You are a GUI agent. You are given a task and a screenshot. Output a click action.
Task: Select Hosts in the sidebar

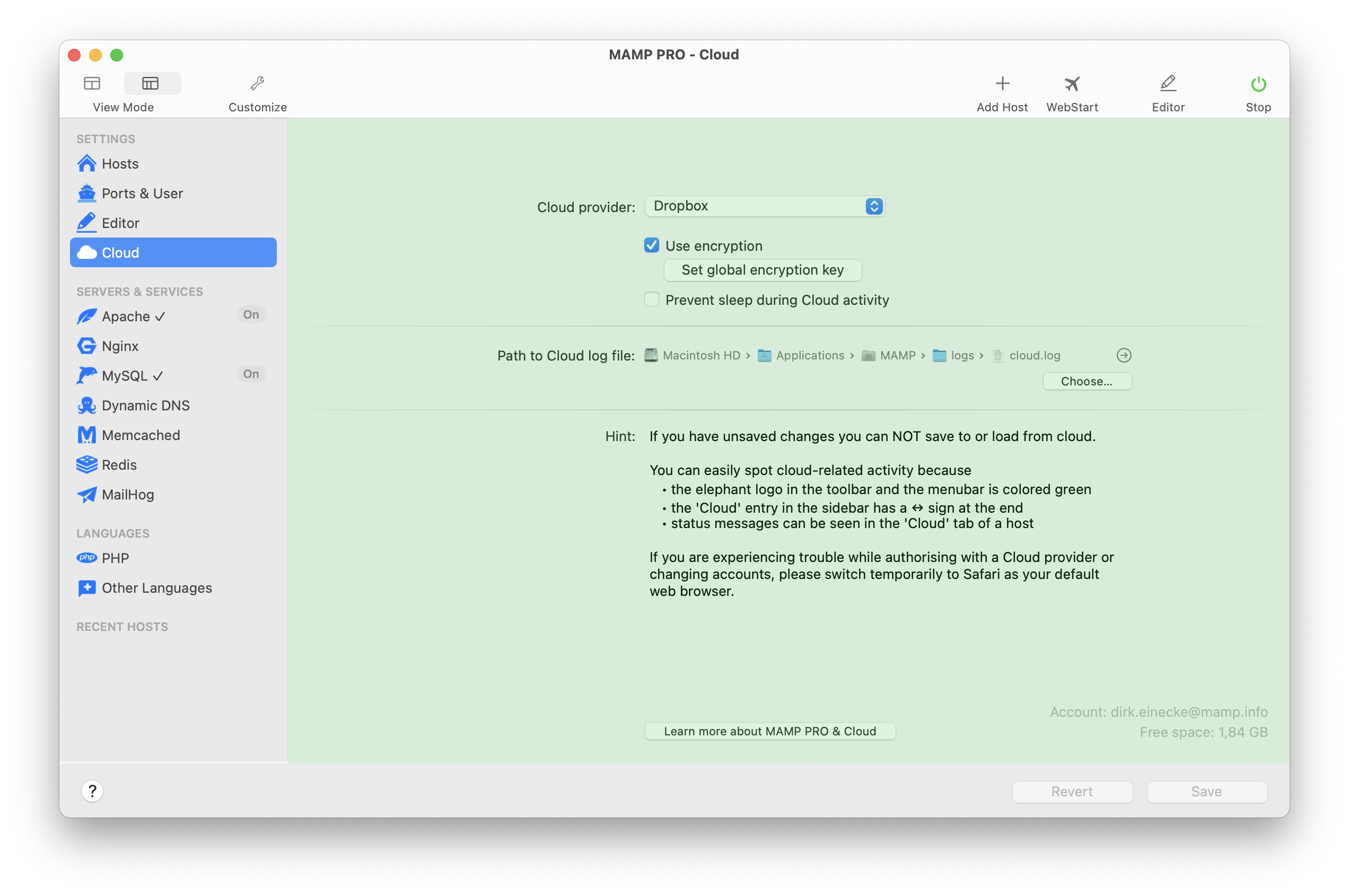(x=120, y=164)
